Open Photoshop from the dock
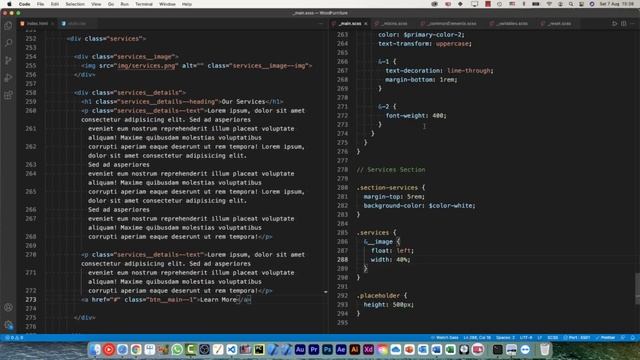This screenshot has height=360, width=640. click(x=327, y=349)
